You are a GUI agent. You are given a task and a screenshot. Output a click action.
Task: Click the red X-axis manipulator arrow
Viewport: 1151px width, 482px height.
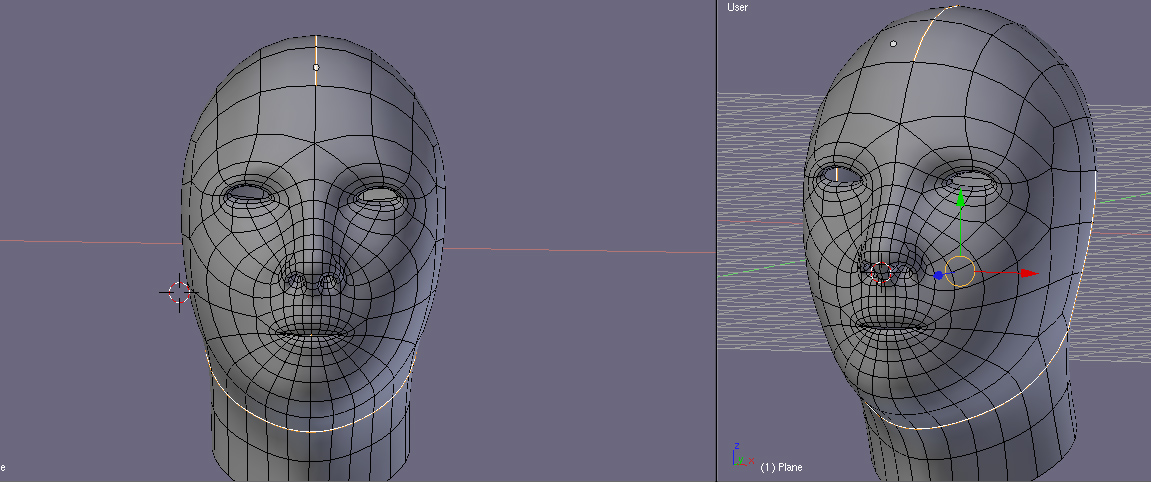[x=1027, y=273]
